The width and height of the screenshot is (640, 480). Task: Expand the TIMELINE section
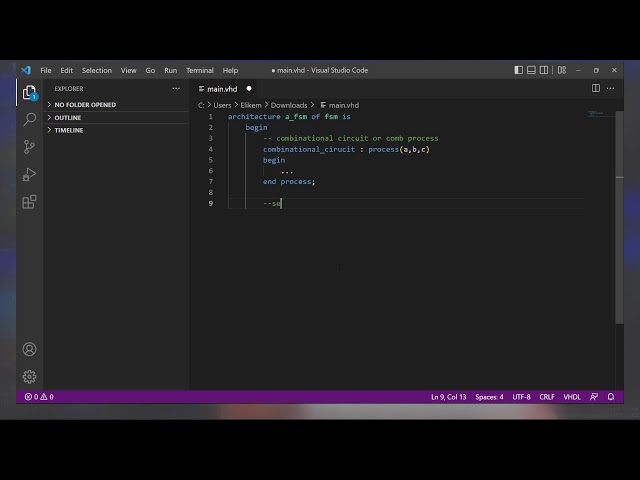click(x=116, y=130)
